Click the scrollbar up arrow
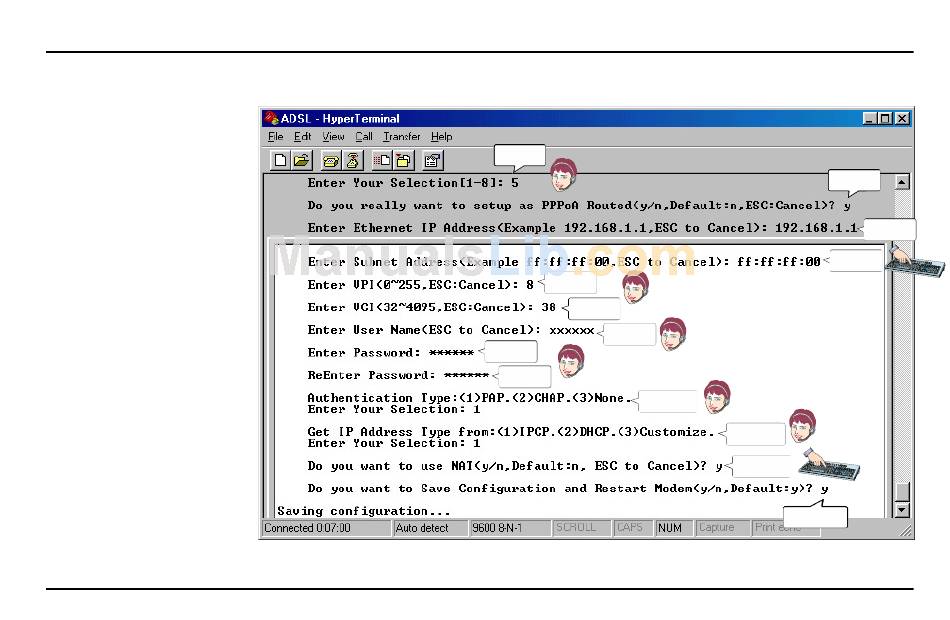950x620 pixels. pos(902,183)
